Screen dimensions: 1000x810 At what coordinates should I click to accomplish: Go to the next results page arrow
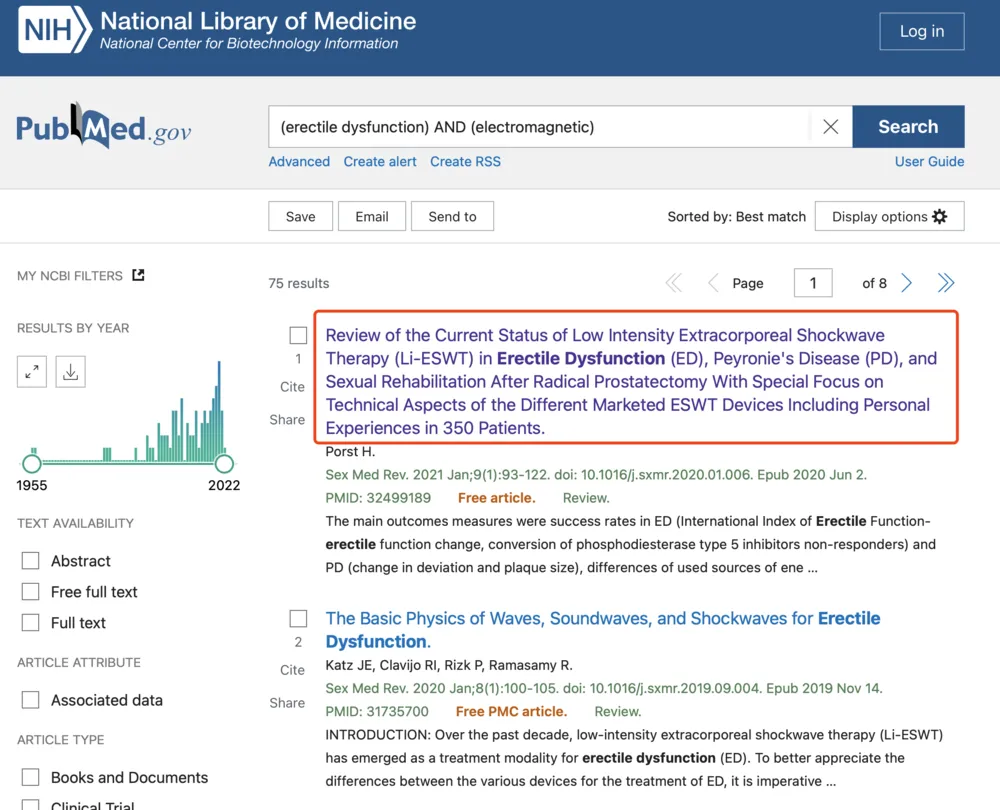coord(906,283)
